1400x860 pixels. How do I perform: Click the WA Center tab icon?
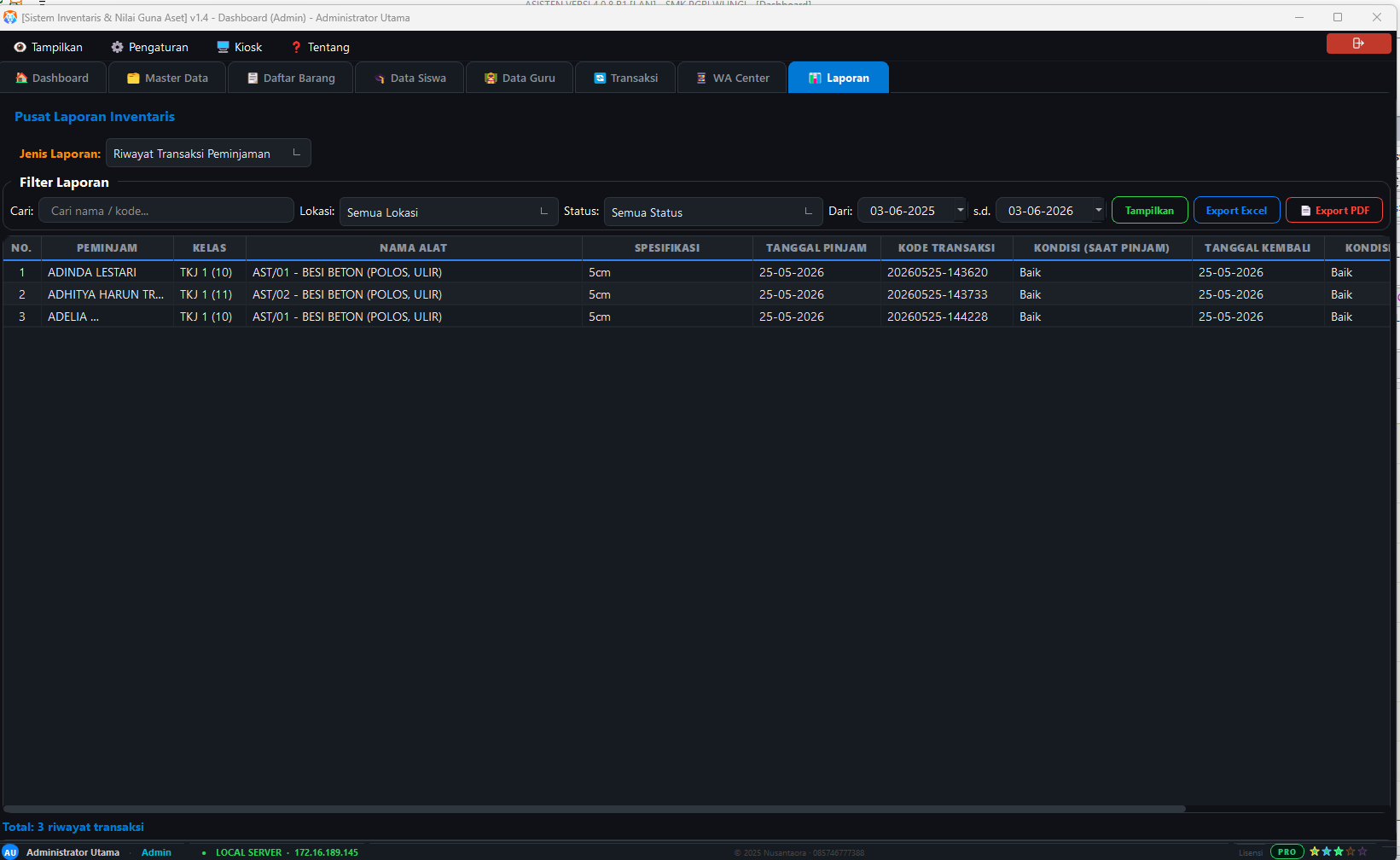[701, 78]
